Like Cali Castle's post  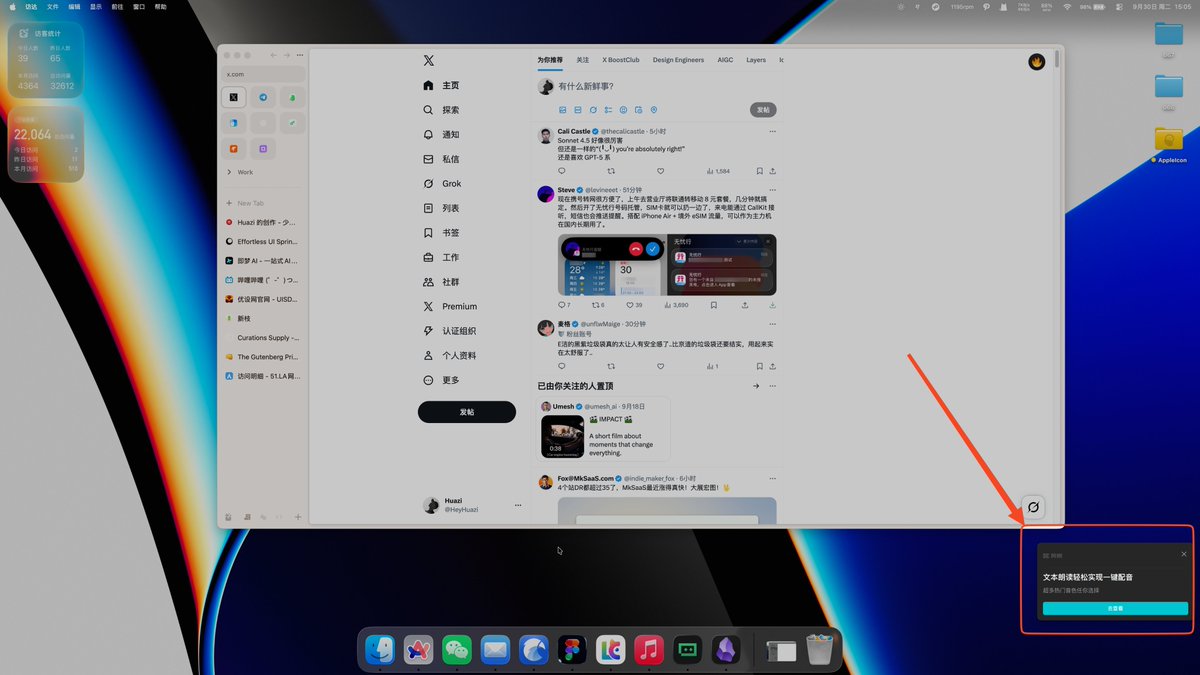[x=660, y=171]
